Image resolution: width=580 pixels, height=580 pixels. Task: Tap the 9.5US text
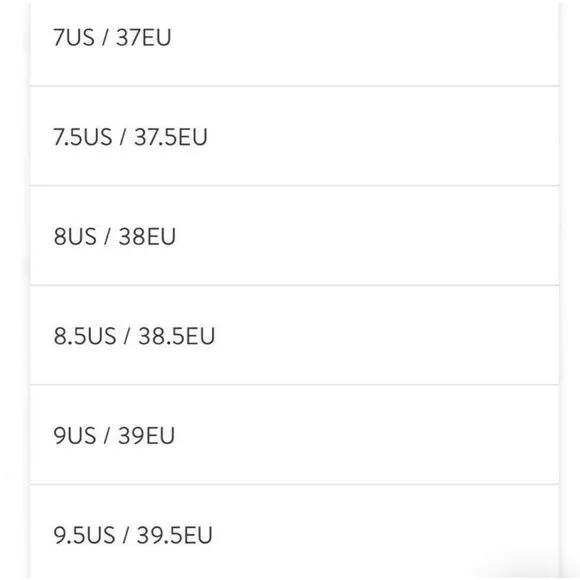(84, 535)
